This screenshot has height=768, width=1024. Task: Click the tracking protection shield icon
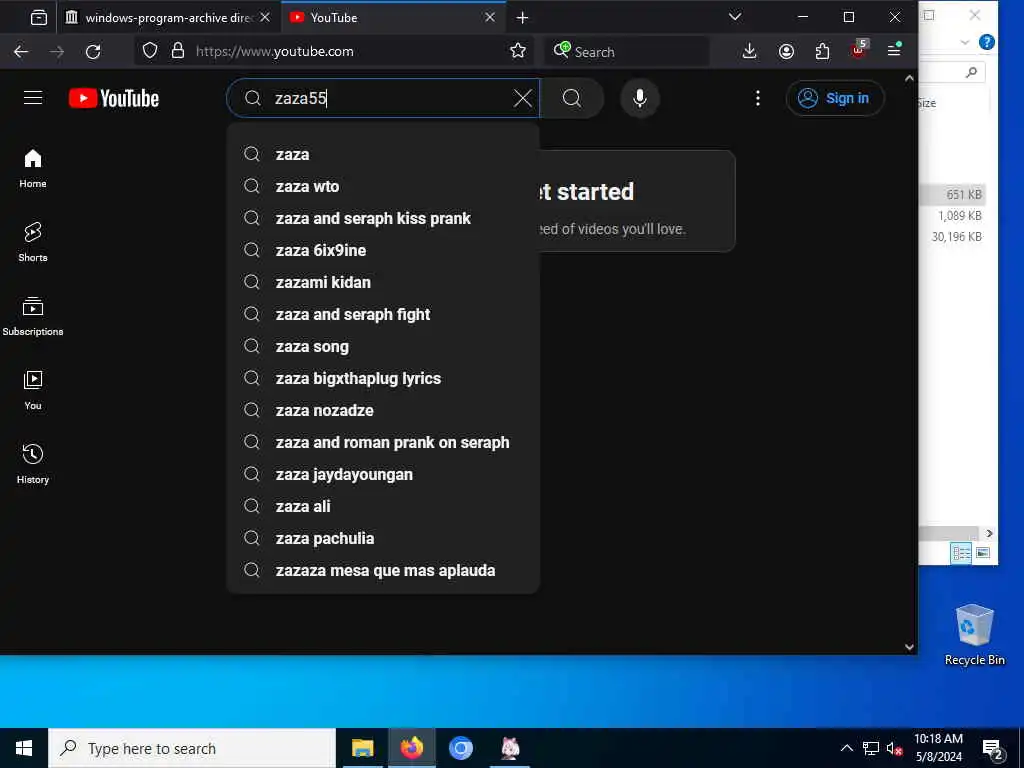point(150,51)
